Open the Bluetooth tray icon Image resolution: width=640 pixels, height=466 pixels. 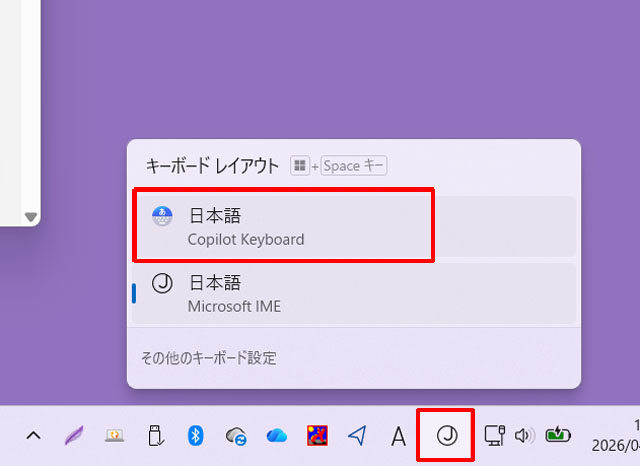coord(196,435)
